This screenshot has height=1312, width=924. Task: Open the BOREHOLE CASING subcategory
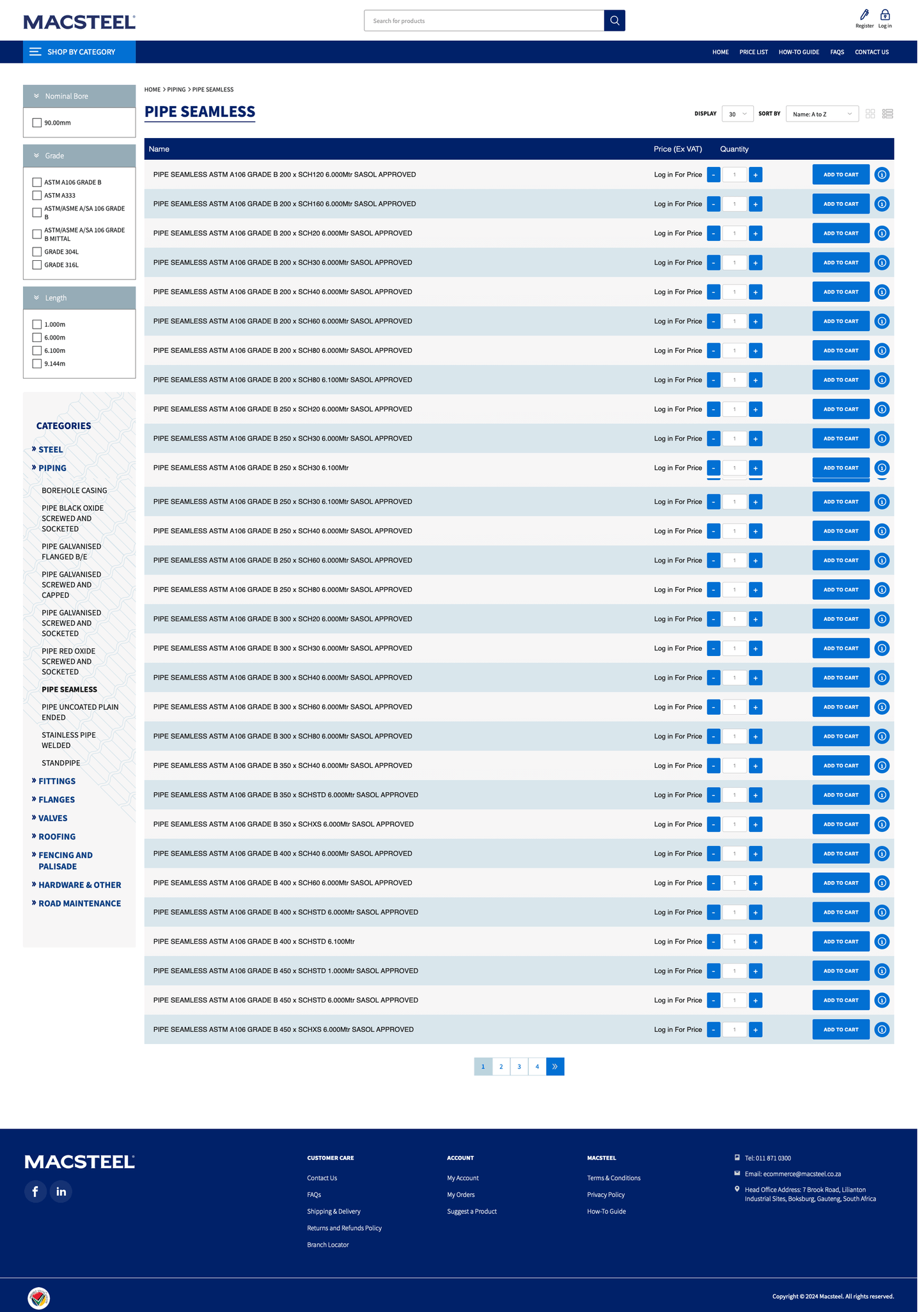[x=74, y=490]
